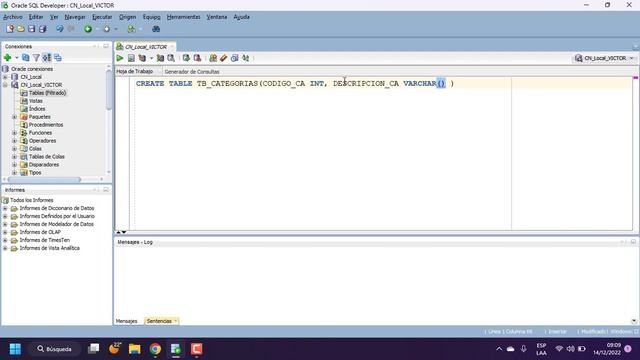Expand the Disparadores tree node
The width and height of the screenshot is (640, 360).
(15, 164)
